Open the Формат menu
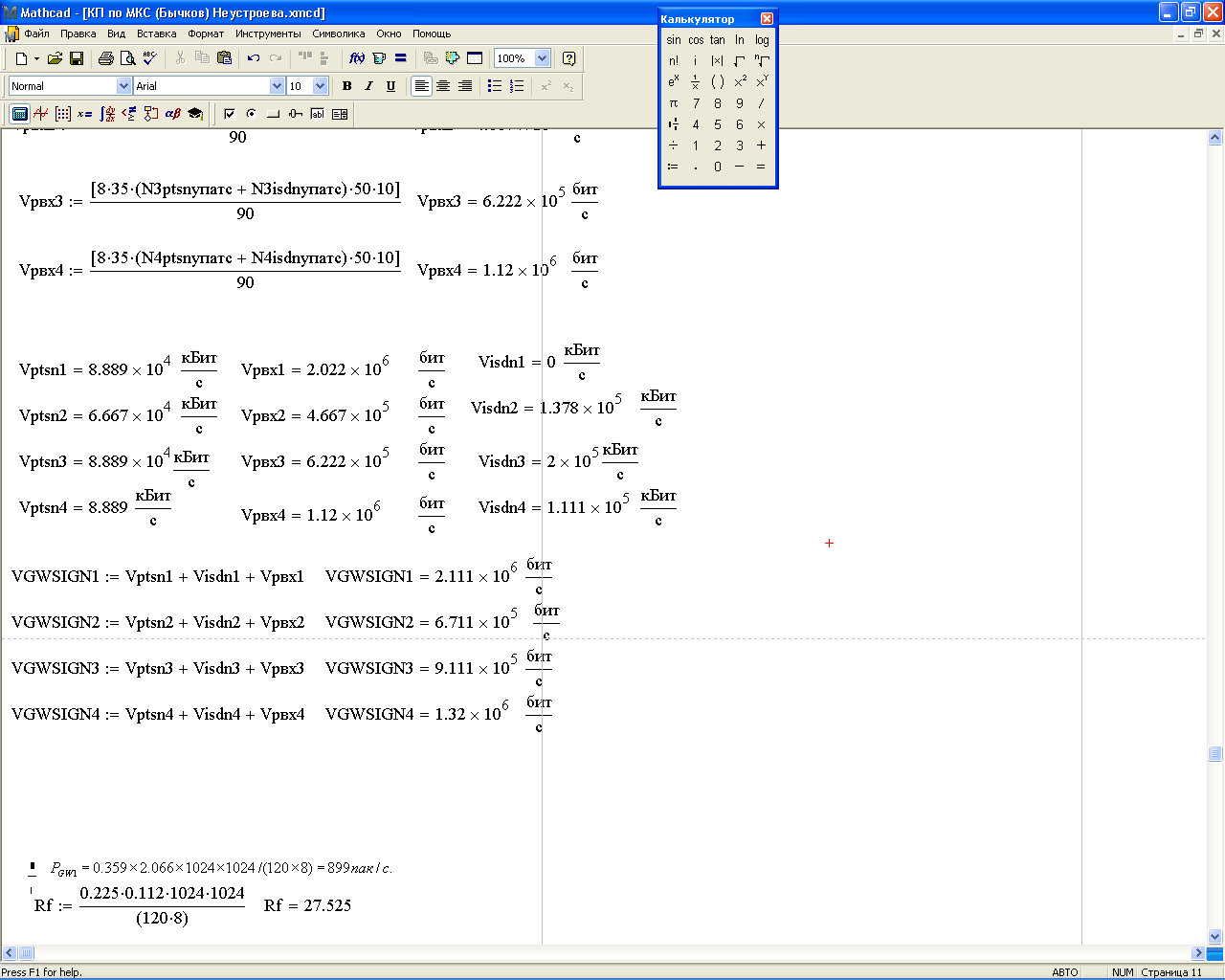The image size is (1225, 980). coord(206,33)
